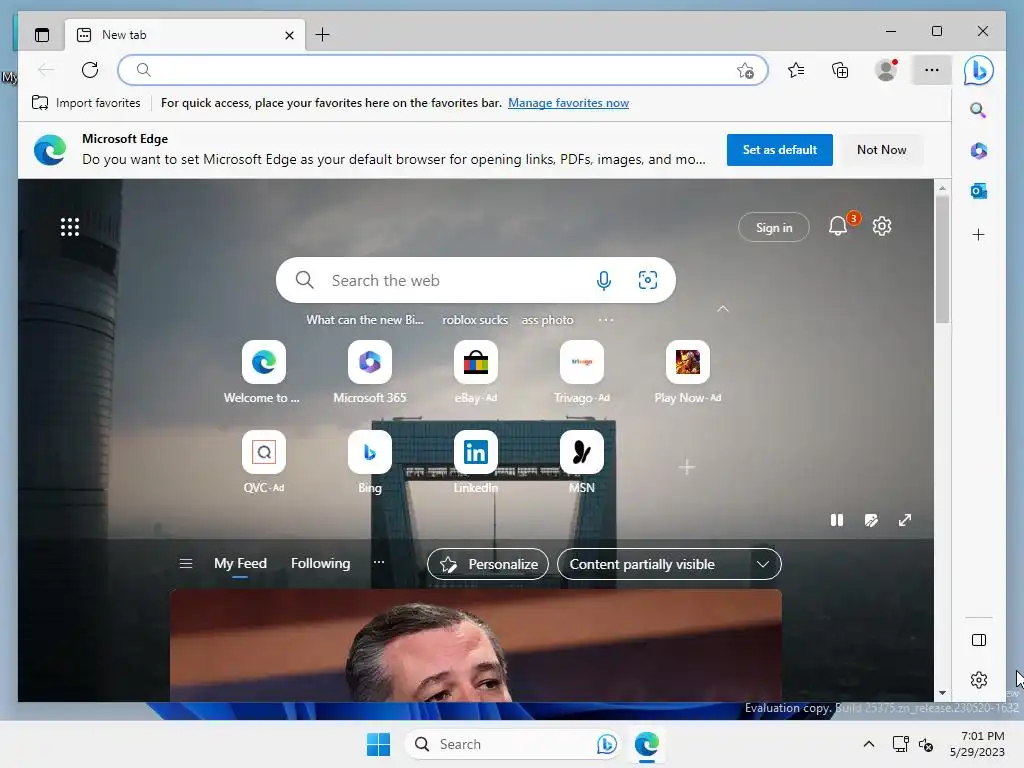
Task: Open the app launcher grid icon
Action: point(70,227)
